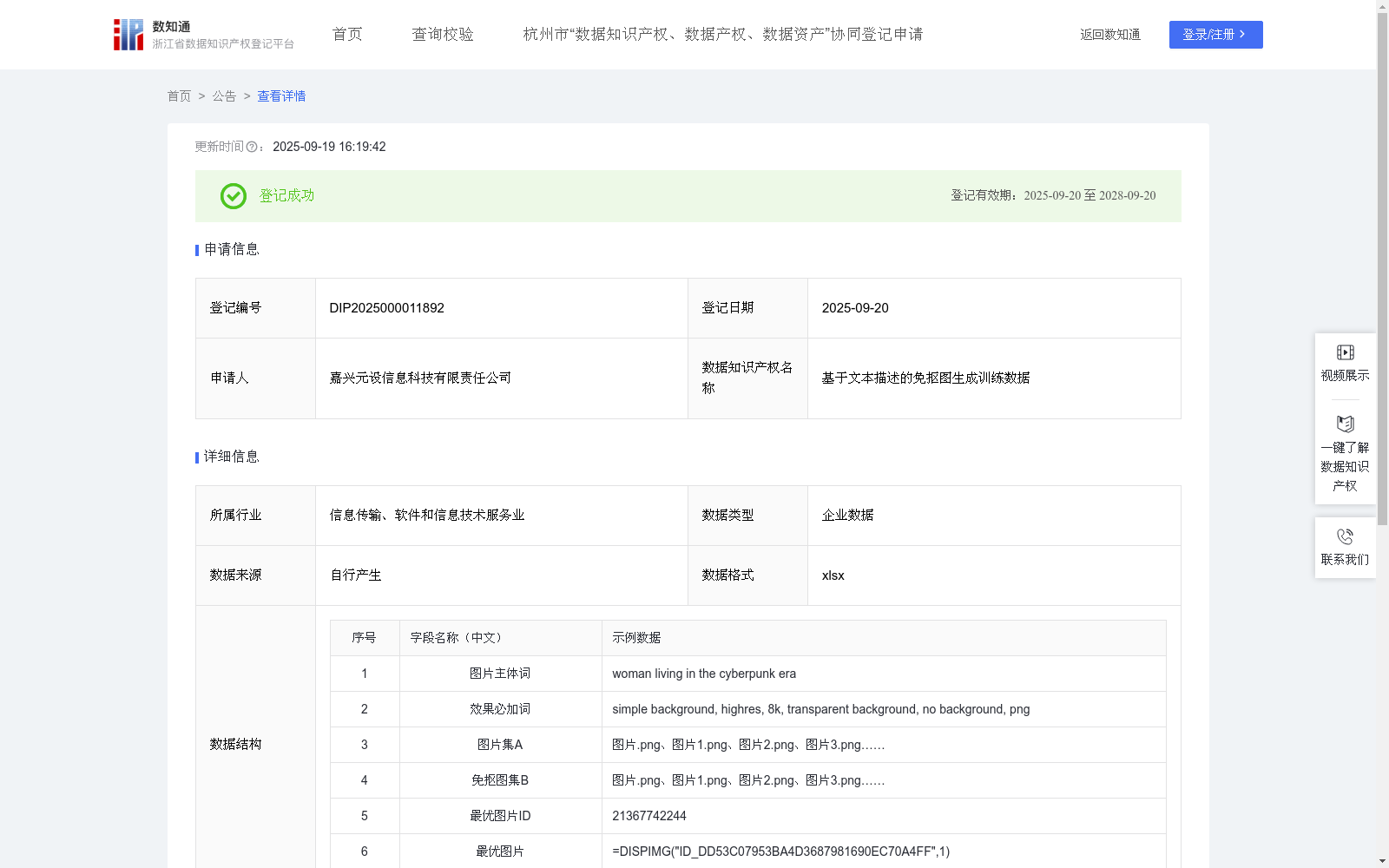
Task: Click sample value 21367742244
Action: 649,816
